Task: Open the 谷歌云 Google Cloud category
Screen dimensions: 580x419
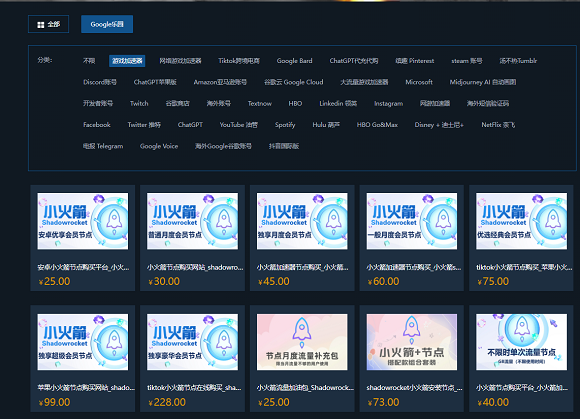Action: 293,82
